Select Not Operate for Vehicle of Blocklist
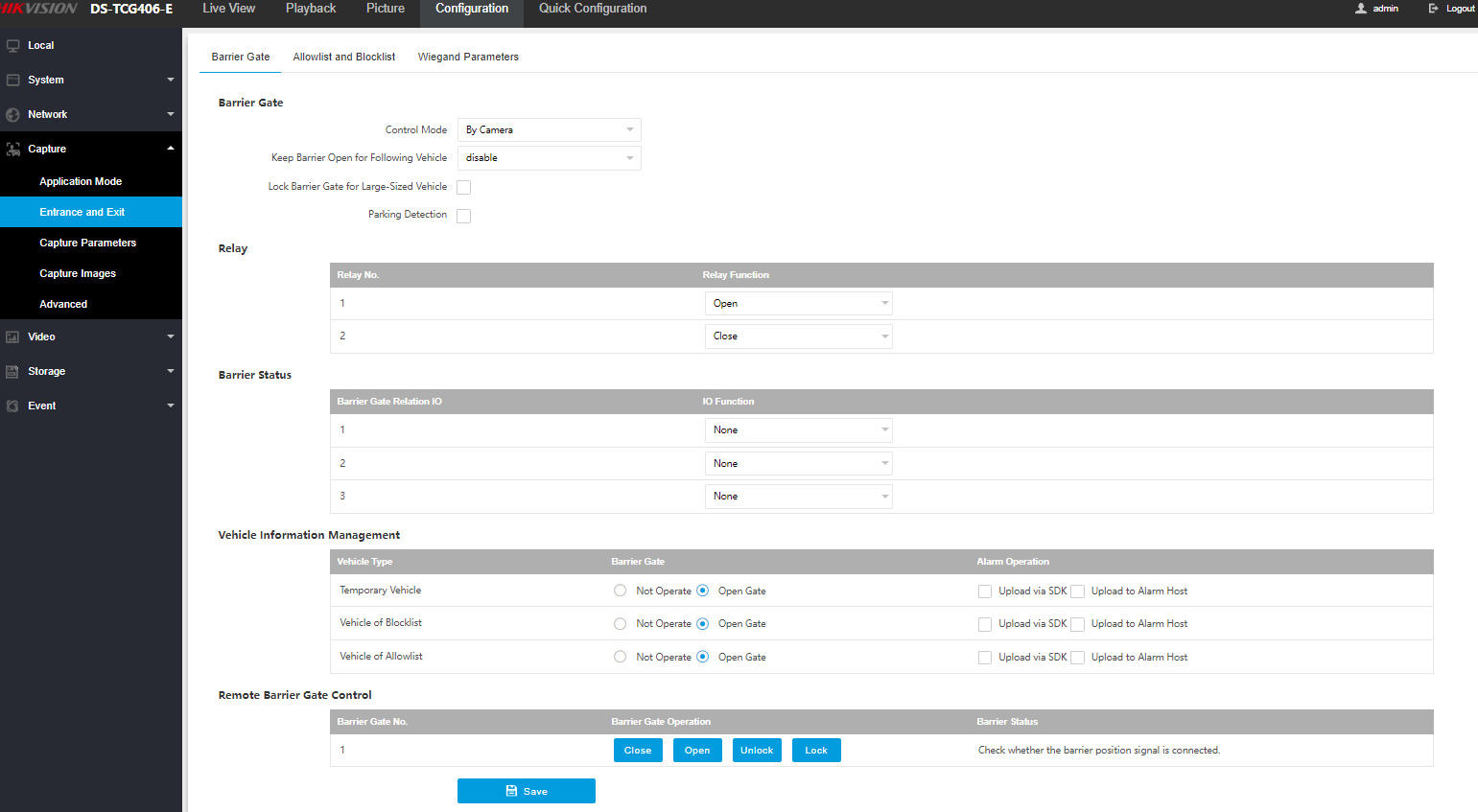The width and height of the screenshot is (1478, 812). tap(621, 624)
